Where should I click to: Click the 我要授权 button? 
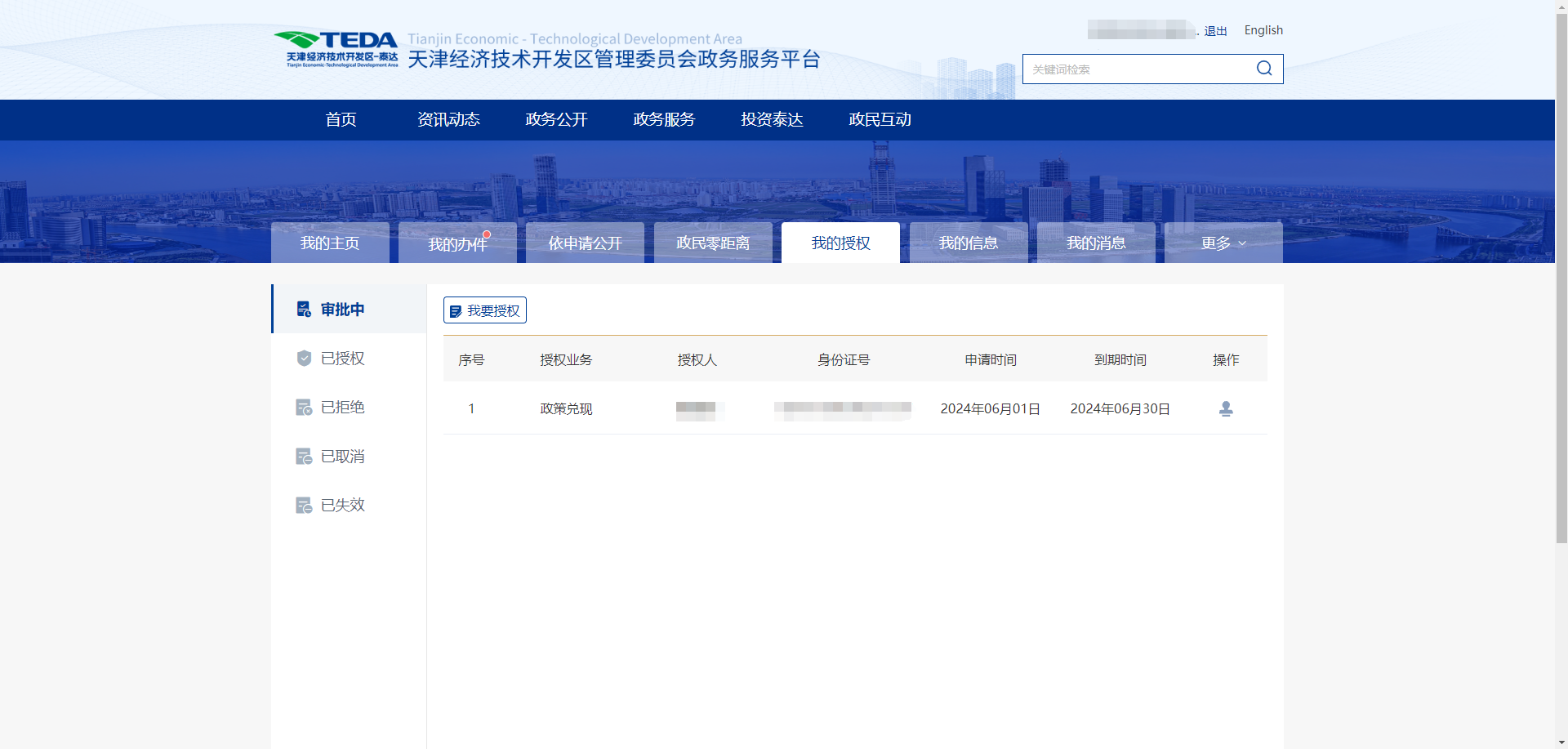(485, 310)
